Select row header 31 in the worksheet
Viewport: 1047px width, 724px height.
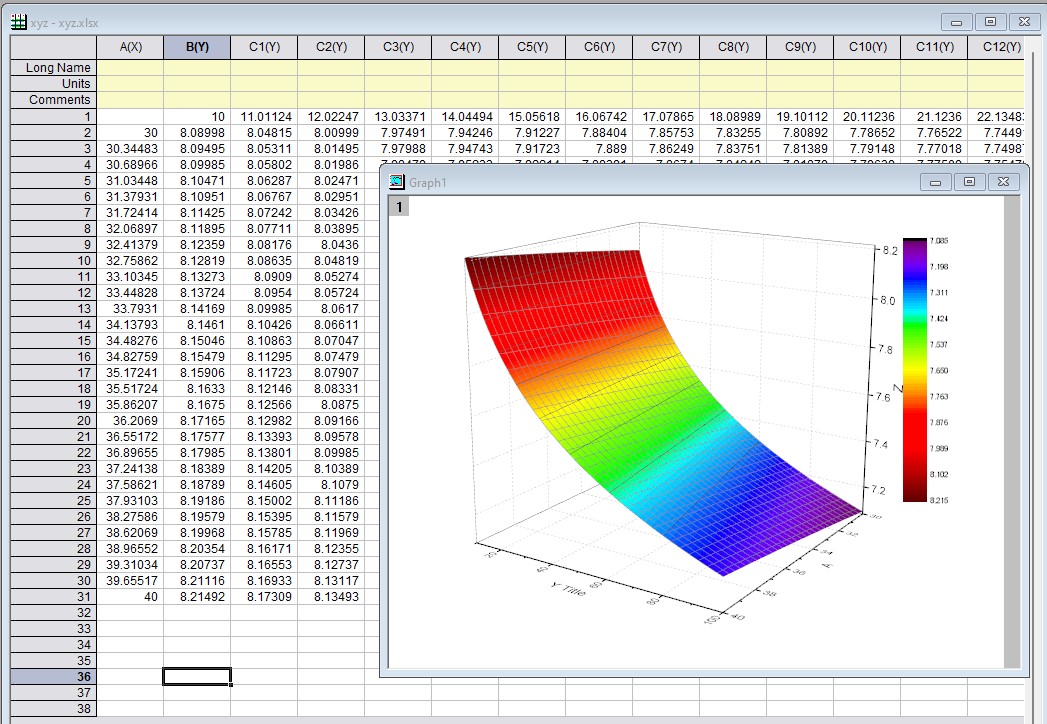click(x=52, y=596)
